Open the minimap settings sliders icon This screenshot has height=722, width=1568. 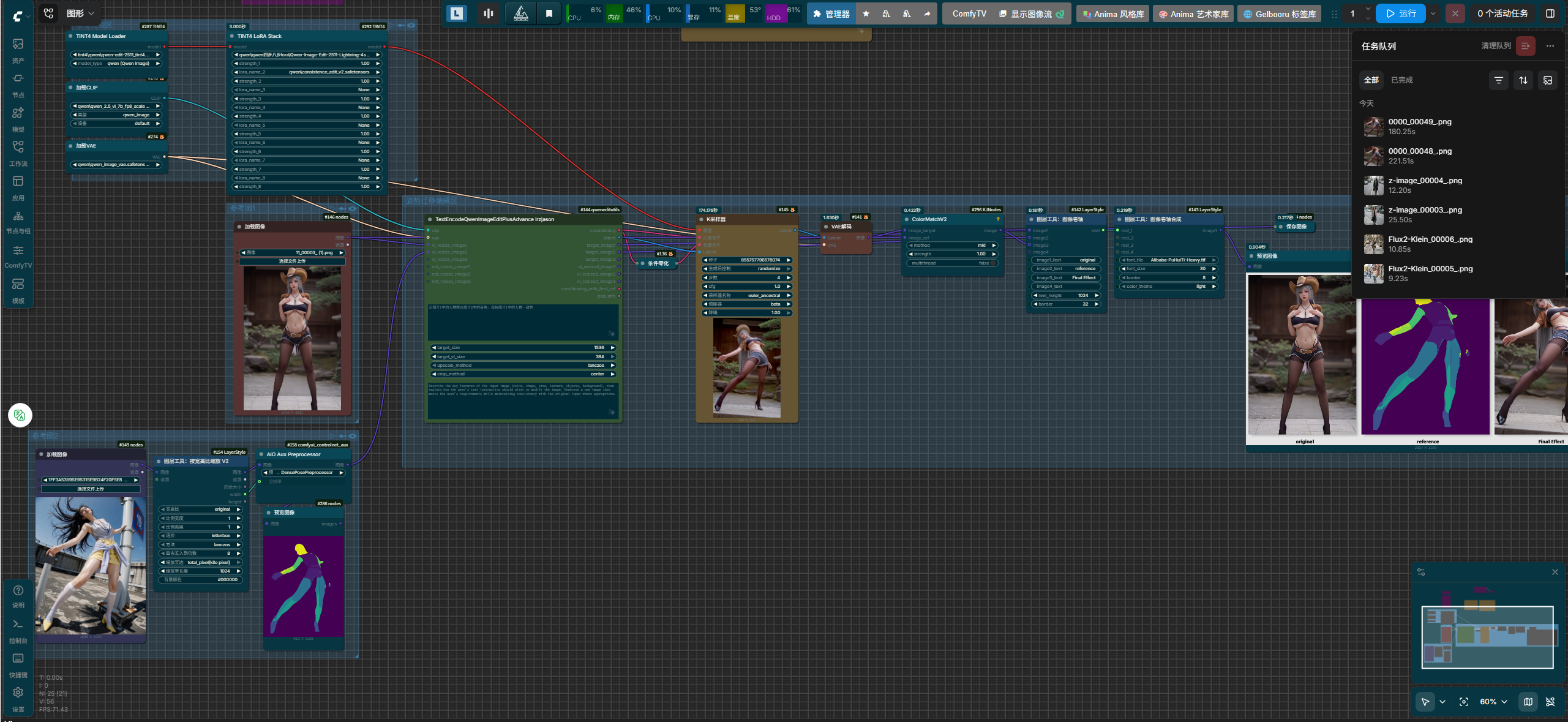pyautogui.click(x=1421, y=572)
